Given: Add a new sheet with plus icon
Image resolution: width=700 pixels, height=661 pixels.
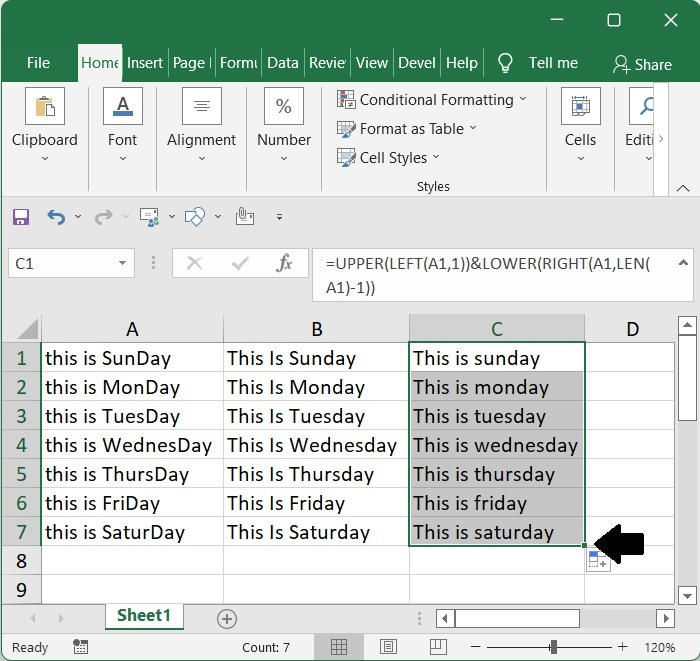Looking at the screenshot, I should click(227, 619).
